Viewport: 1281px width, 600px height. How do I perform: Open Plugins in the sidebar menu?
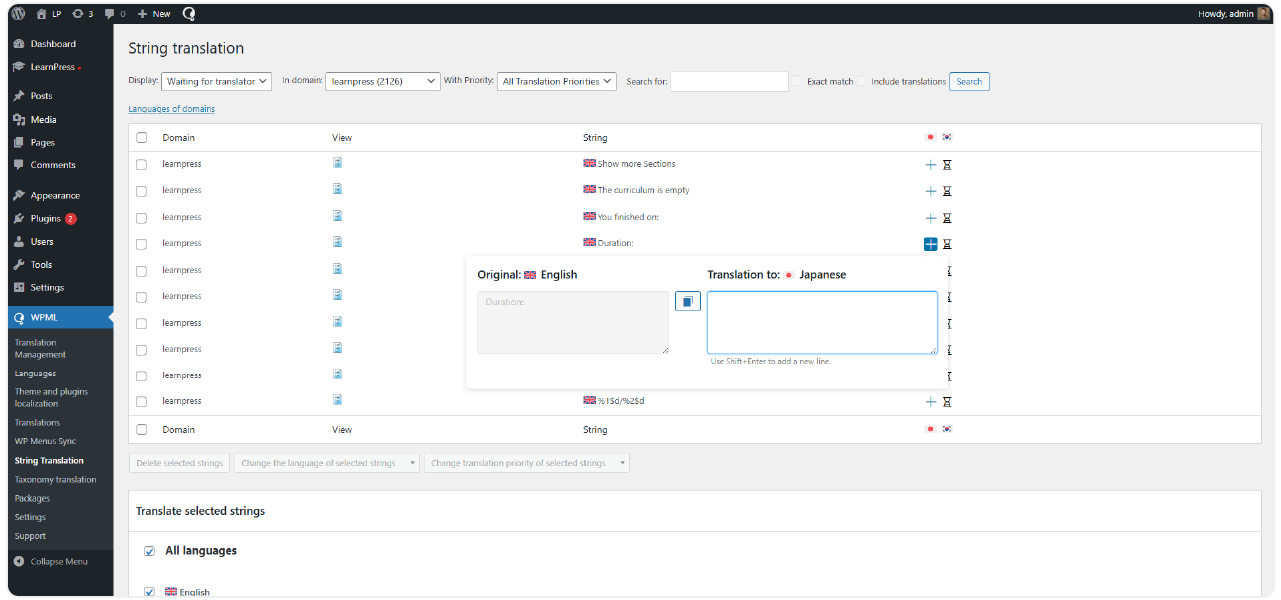[46, 219]
